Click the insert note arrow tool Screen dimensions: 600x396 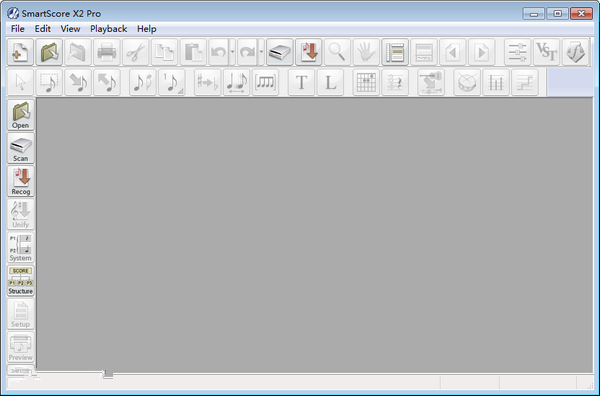coord(78,82)
